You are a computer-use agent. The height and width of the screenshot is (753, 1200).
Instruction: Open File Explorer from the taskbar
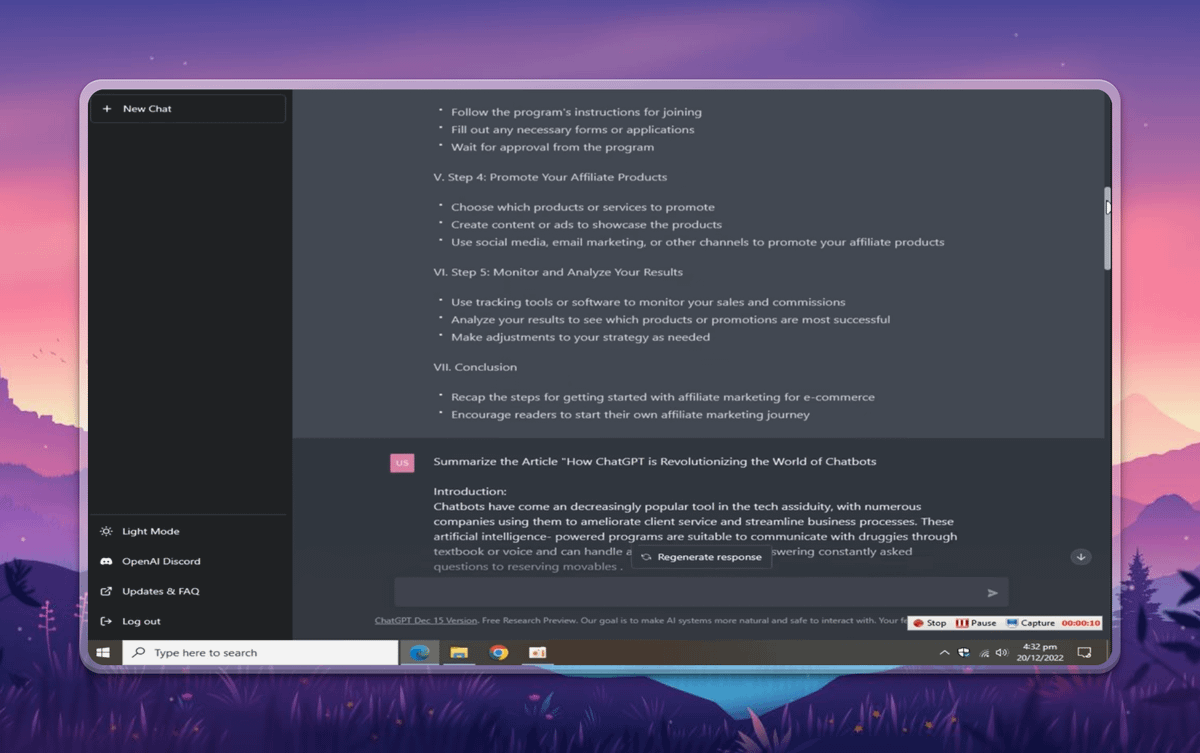459,653
